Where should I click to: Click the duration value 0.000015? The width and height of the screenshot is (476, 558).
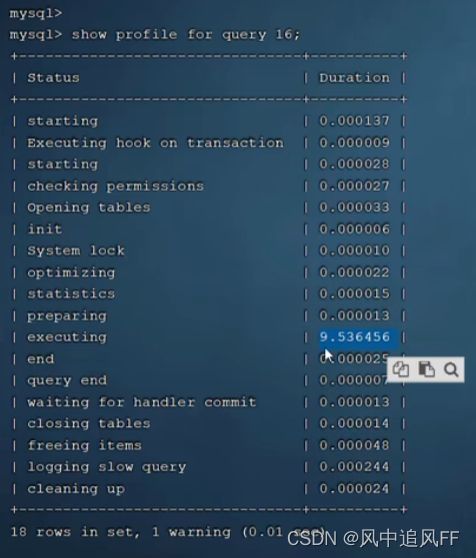pyautogui.click(x=354, y=294)
